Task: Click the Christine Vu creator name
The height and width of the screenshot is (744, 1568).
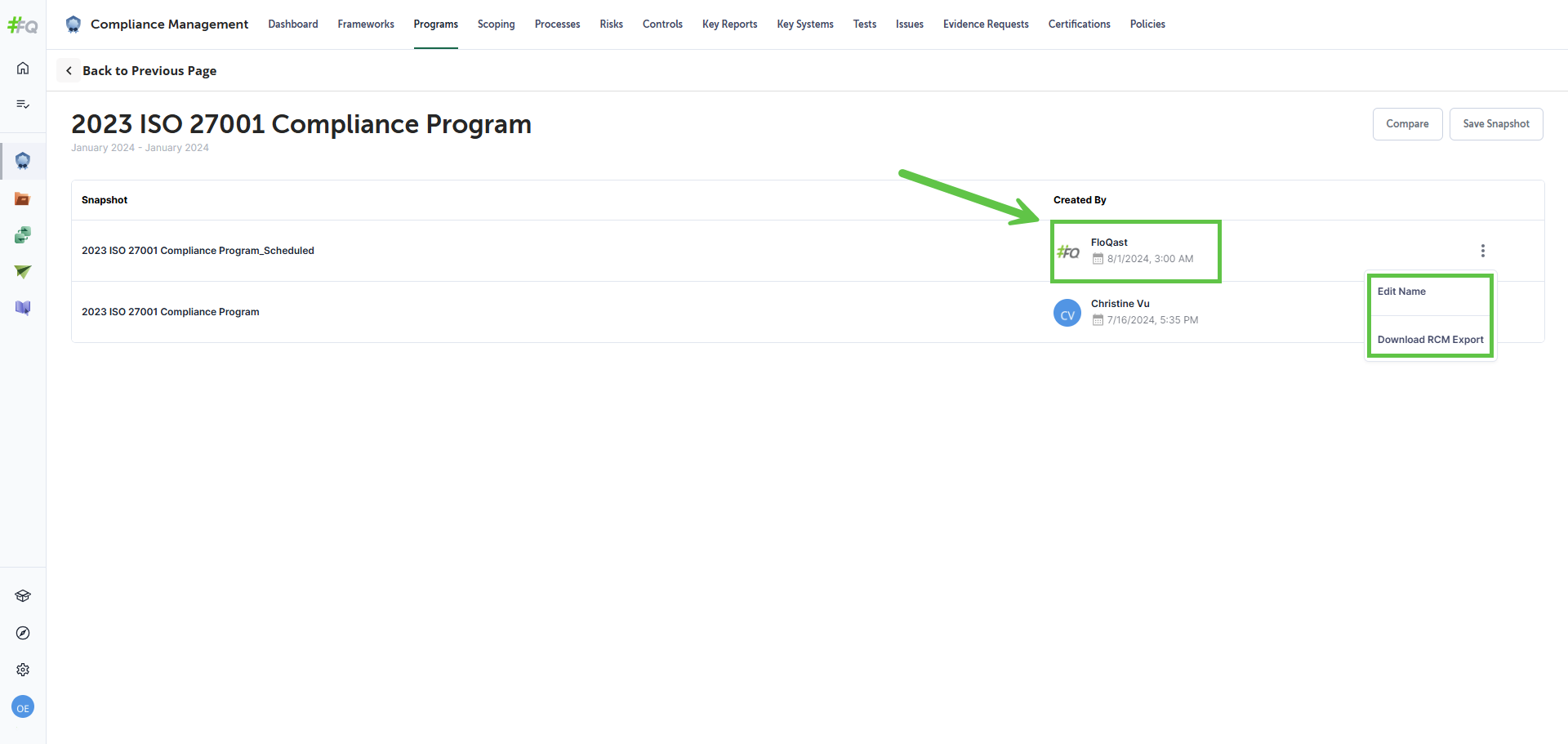Action: [1120, 304]
